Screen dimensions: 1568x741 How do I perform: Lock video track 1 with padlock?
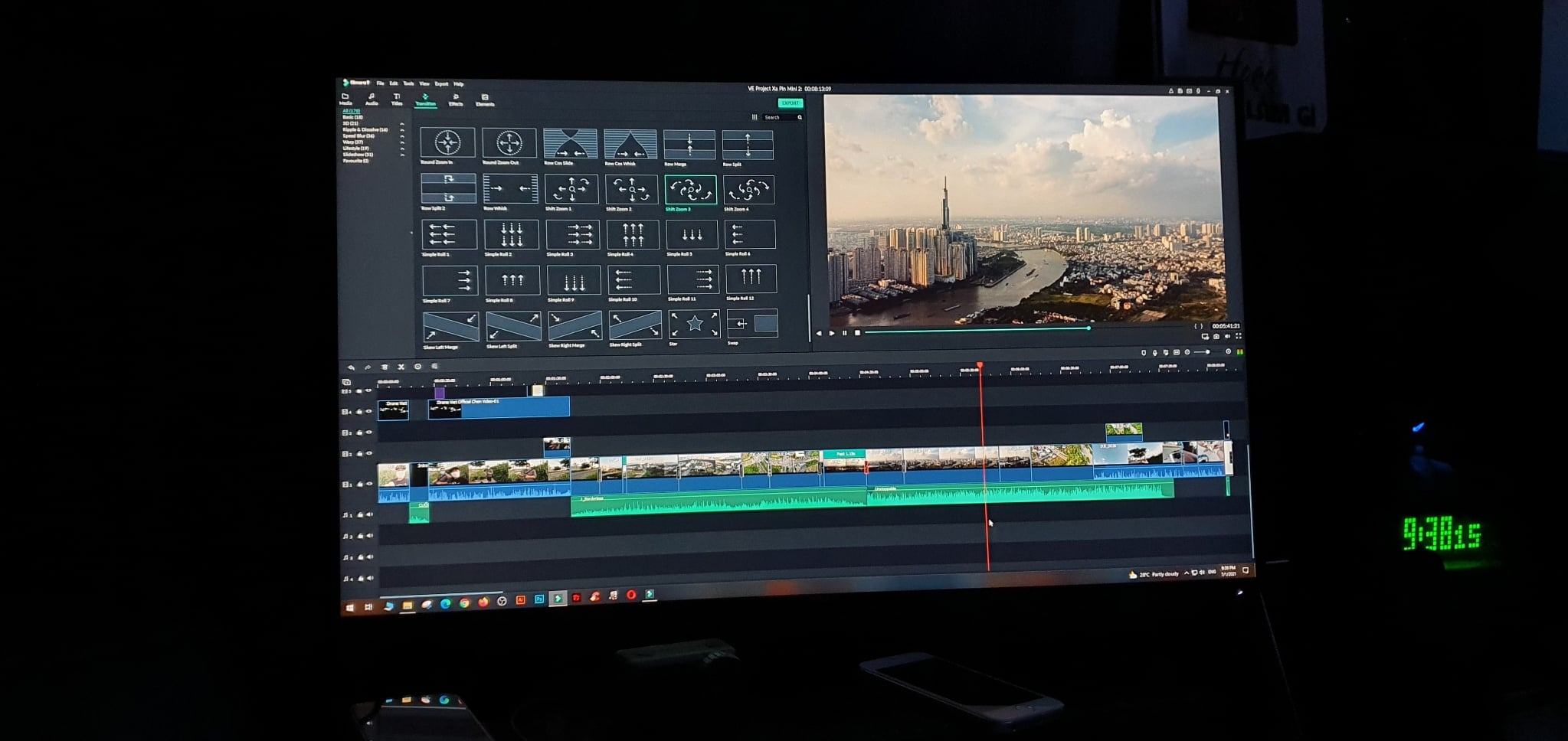359,484
